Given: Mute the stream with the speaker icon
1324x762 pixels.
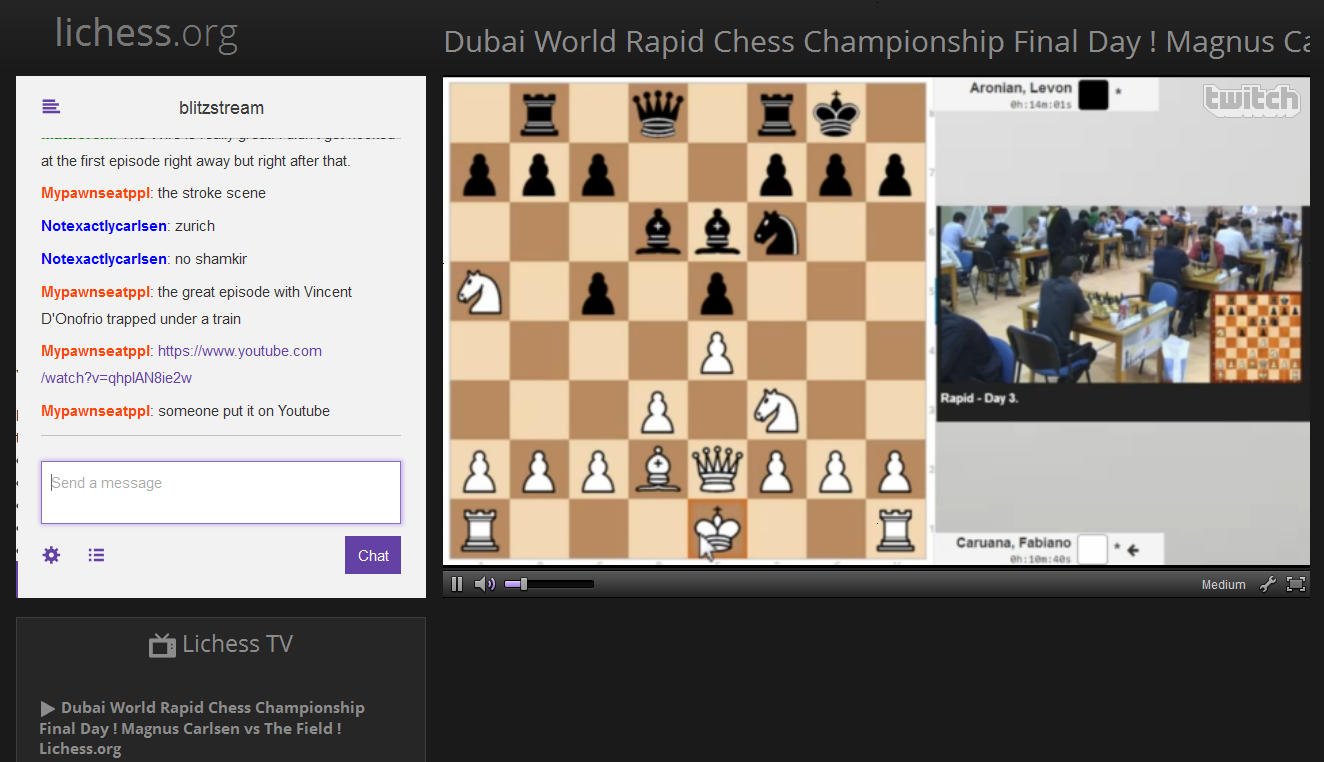Looking at the screenshot, I should coord(485,584).
